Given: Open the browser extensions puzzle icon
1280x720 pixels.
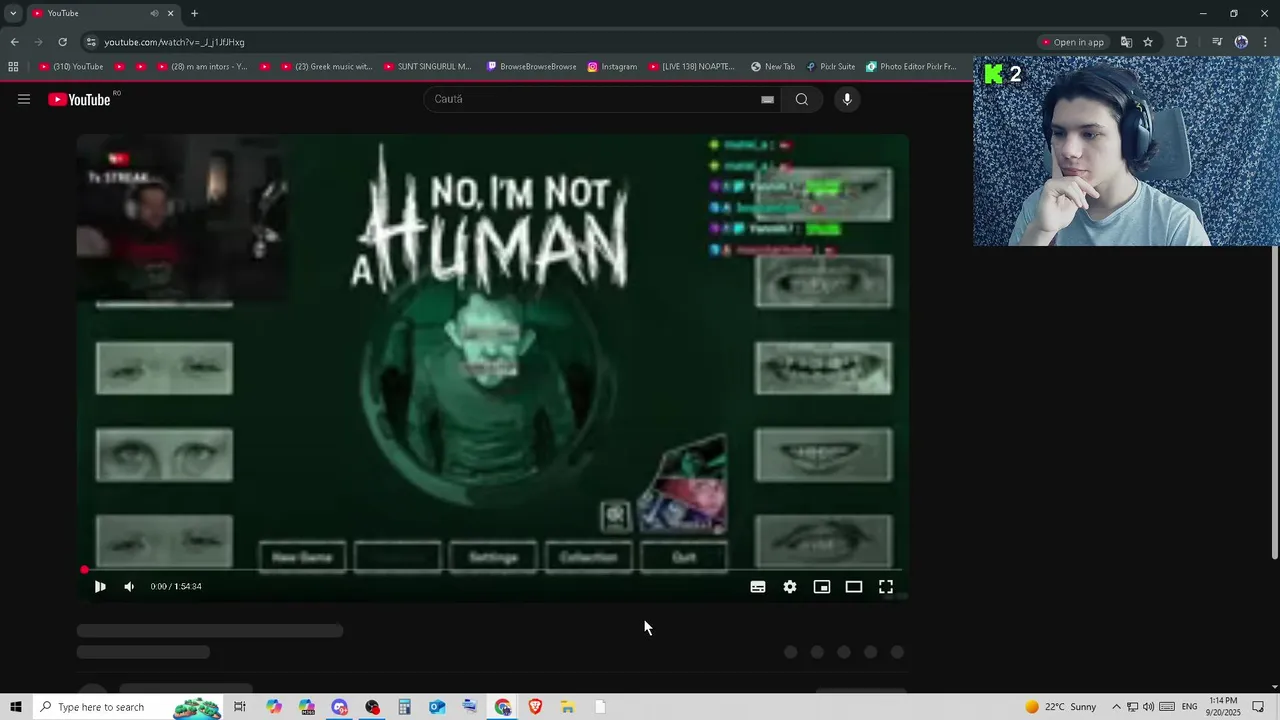Looking at the screenshot, I should coord(1182,42).
